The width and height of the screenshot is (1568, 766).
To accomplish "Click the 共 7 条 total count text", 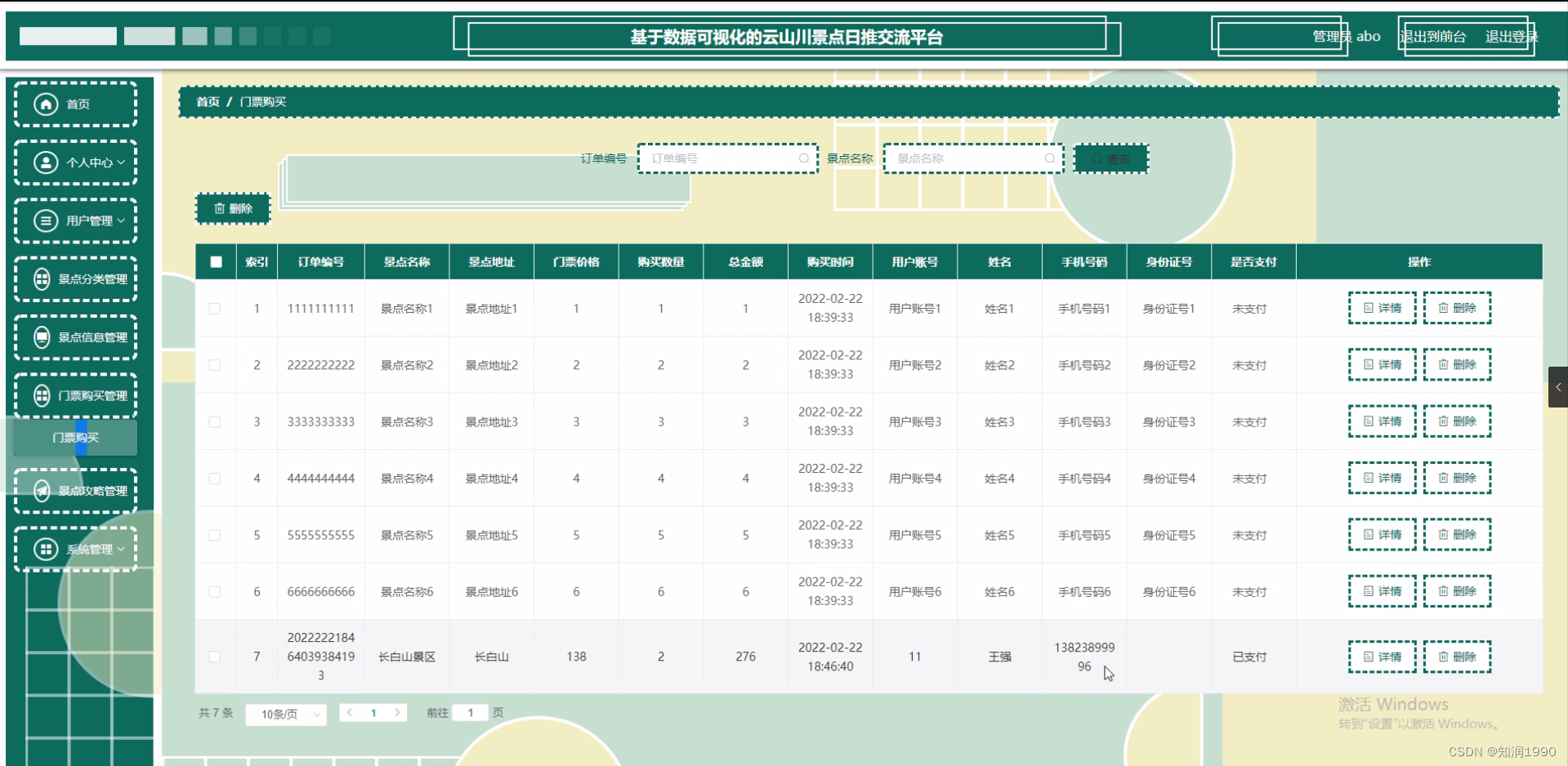I will tap(216, 713).
